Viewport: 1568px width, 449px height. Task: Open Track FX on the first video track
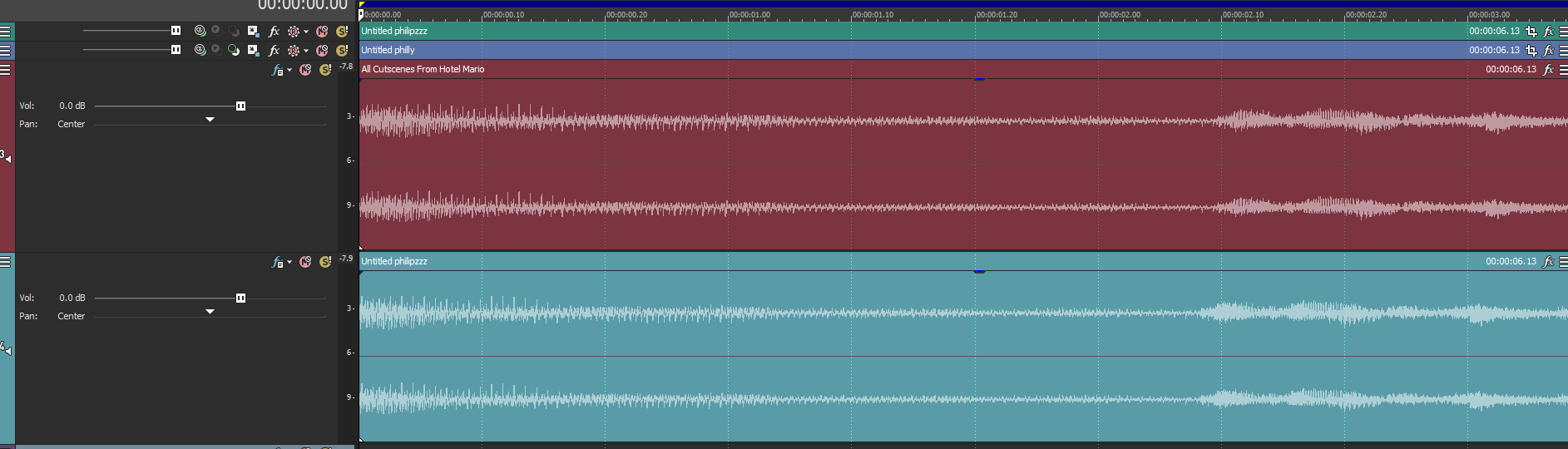click(274, 31)
